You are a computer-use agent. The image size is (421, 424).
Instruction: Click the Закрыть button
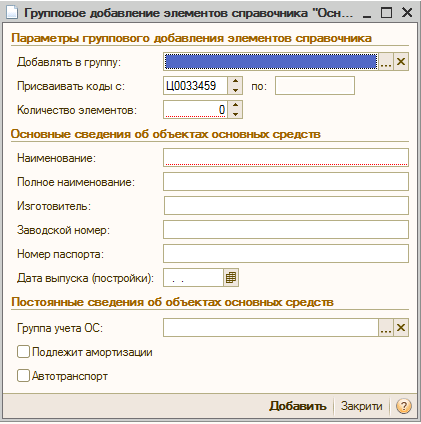point(361,406)
